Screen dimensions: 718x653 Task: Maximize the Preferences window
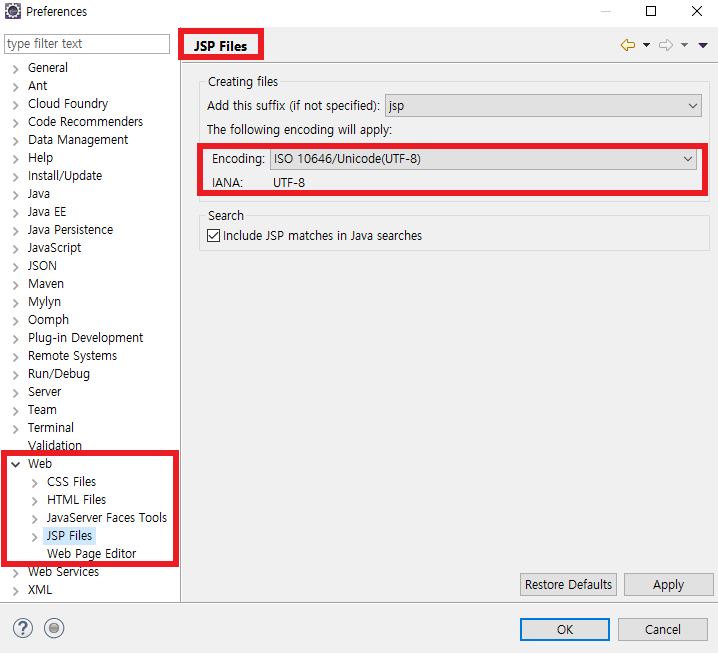click(x=651, y=11)
